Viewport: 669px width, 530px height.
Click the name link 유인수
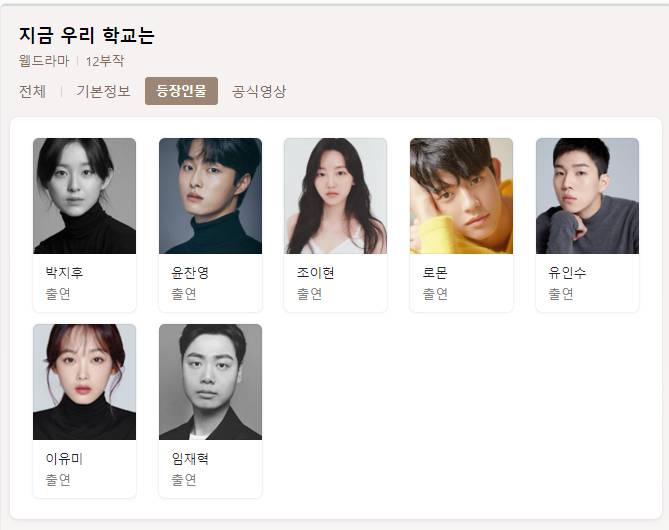click(567, 272)
